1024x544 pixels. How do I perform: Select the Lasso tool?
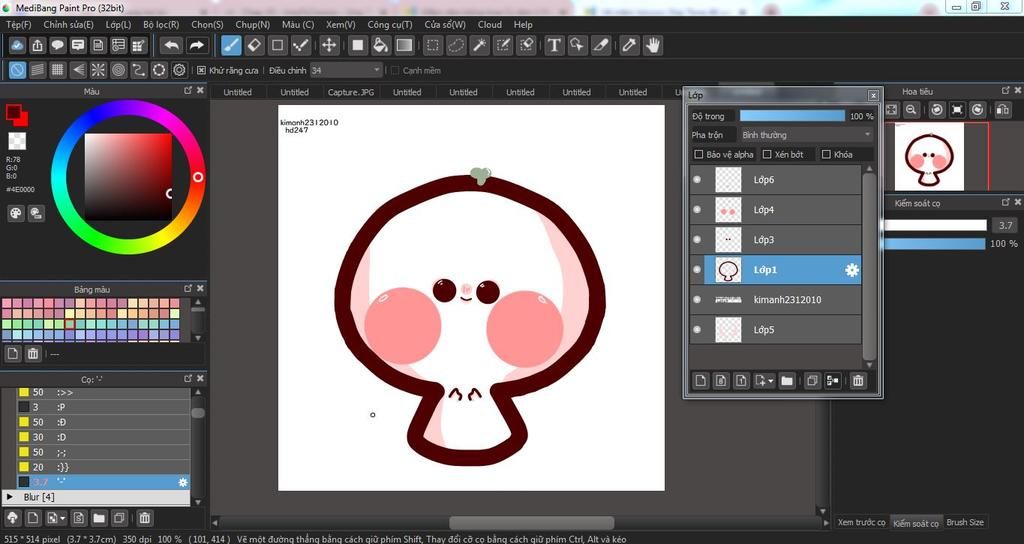click(456, 45)
